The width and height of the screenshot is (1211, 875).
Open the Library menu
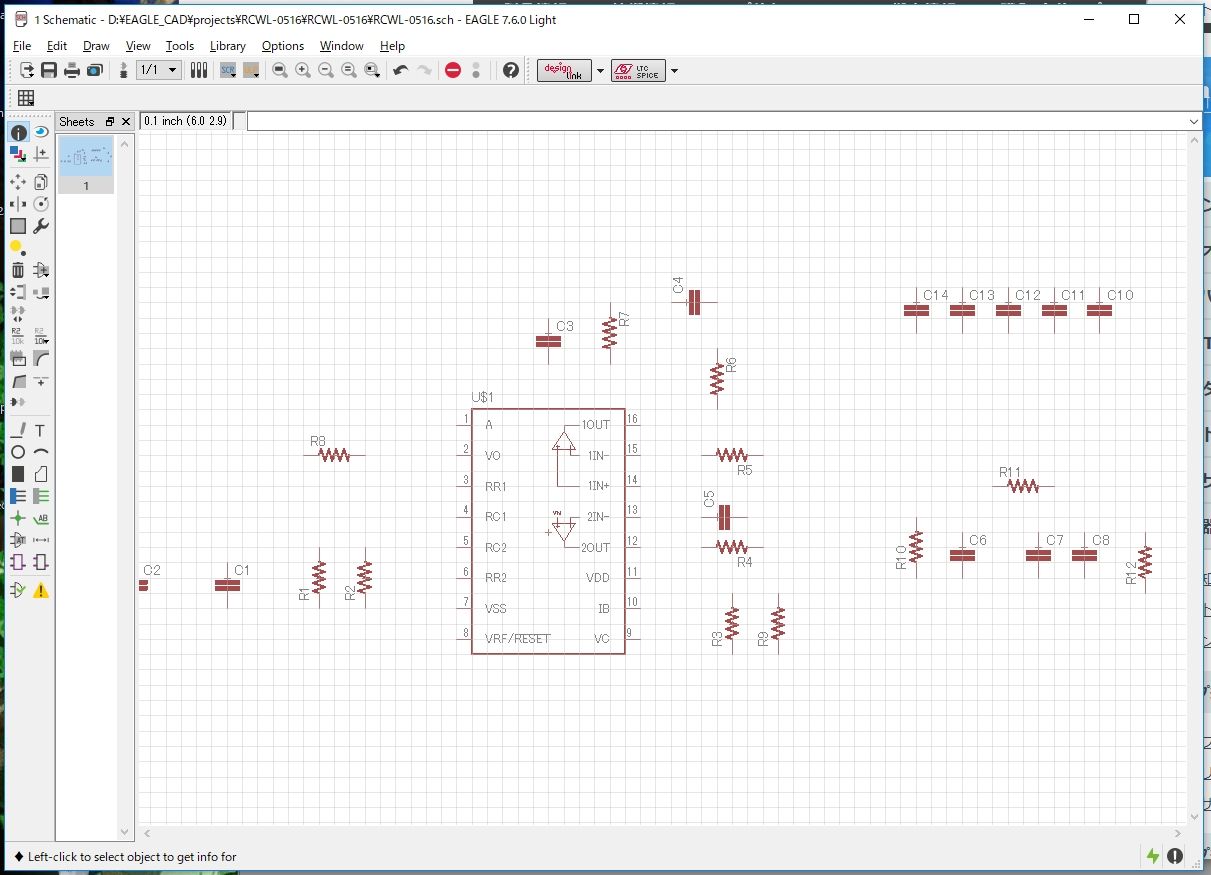point(227,46)
